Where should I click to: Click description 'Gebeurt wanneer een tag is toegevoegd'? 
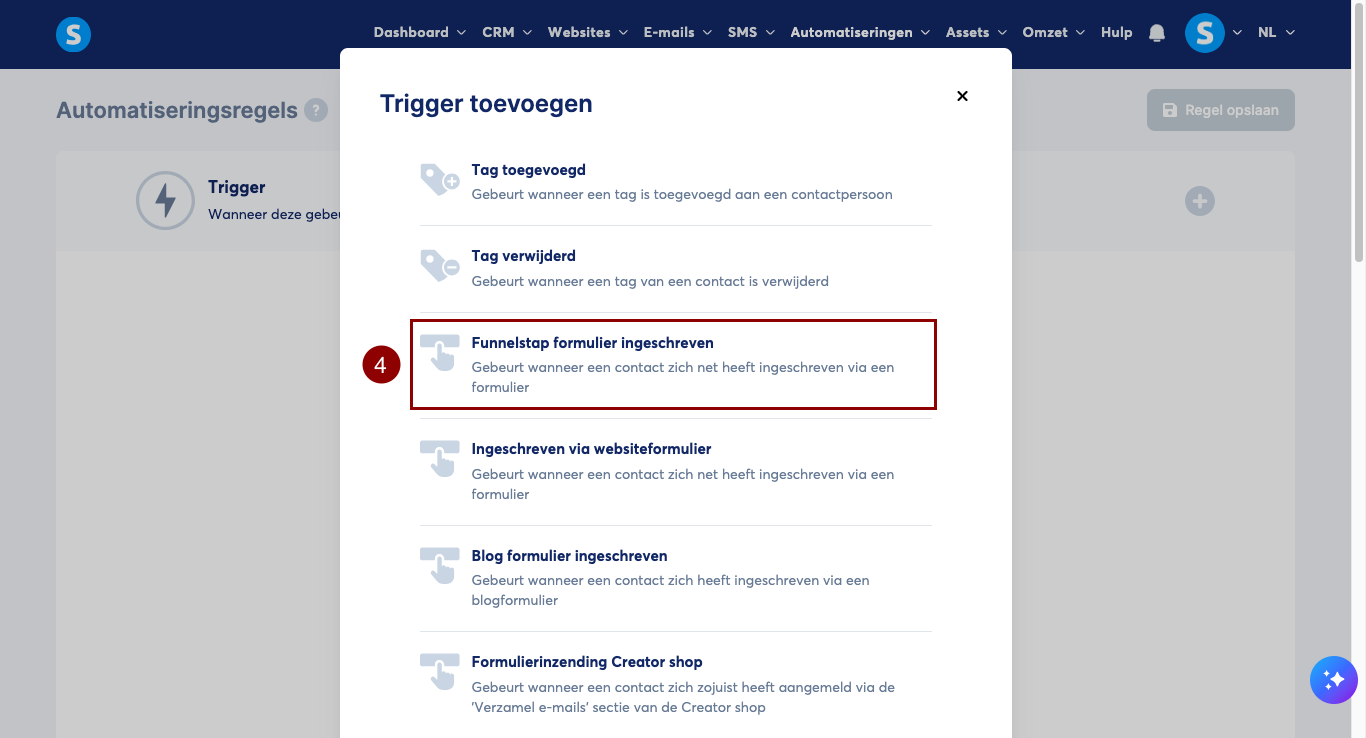682,194
